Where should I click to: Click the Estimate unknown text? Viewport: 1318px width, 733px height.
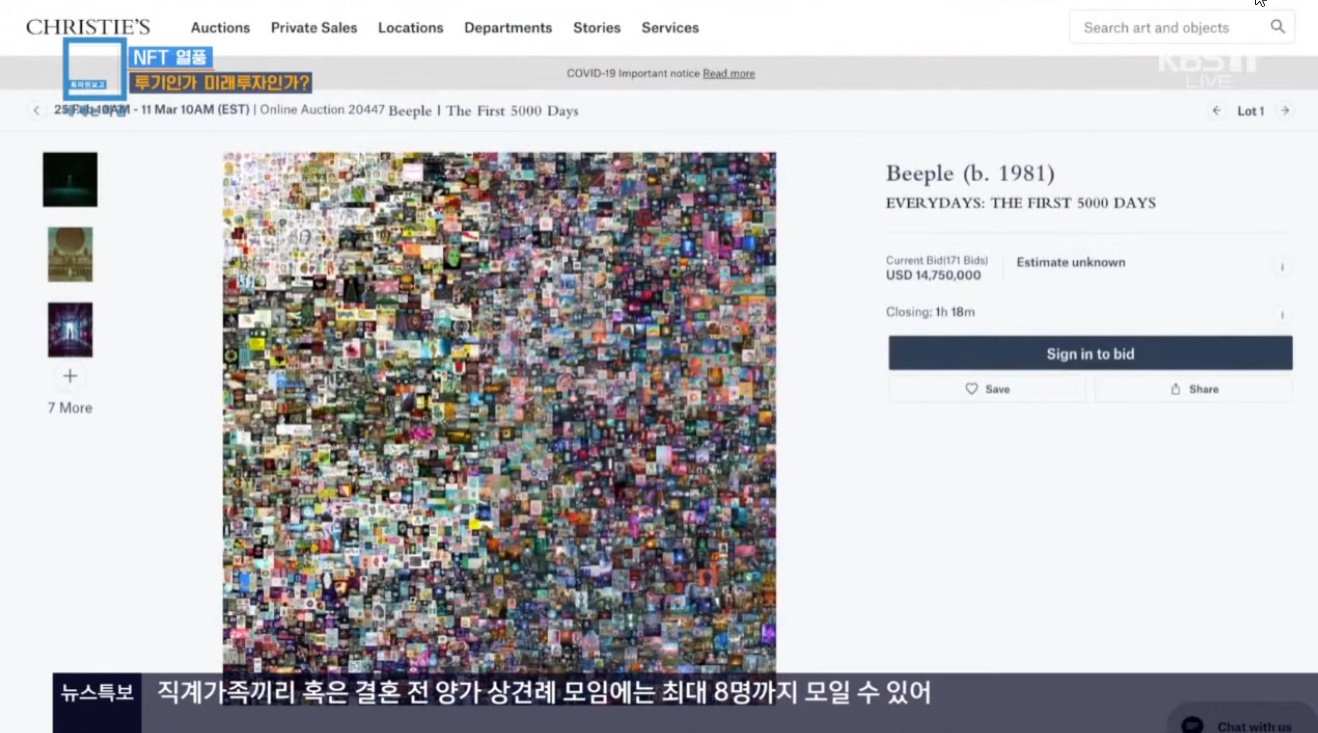tap(1071, 262)
